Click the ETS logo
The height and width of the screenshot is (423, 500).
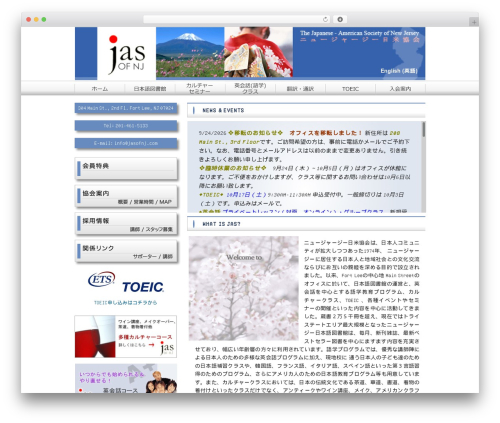click(102, 279)
